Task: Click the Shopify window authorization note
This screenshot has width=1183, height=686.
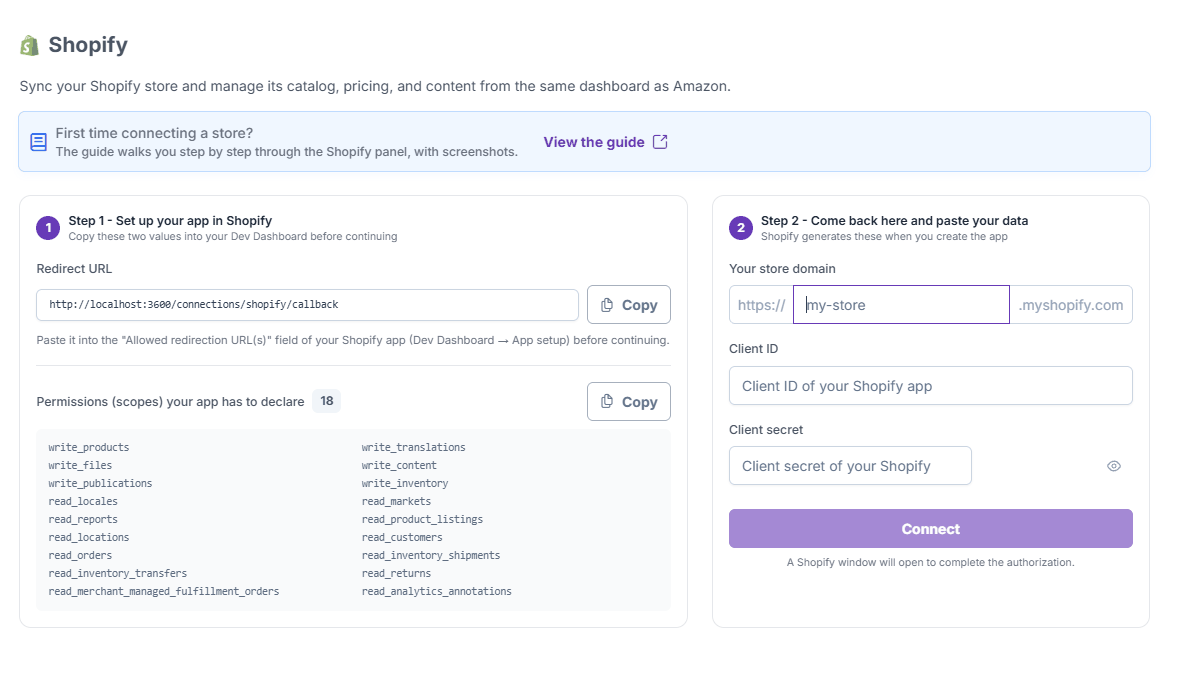Action: pos(930,562)
